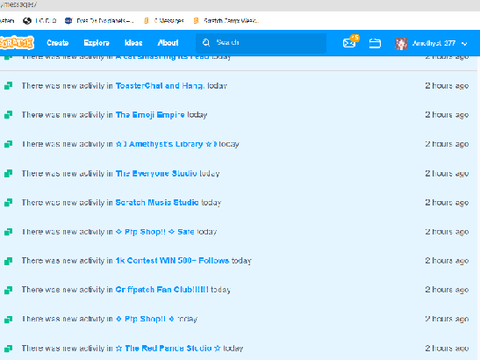Image resolution: width=480 pixels, height=360 pixels.
Task: Open Griffpatch Fan Club studio link
Action: click(x=162, y=290)
